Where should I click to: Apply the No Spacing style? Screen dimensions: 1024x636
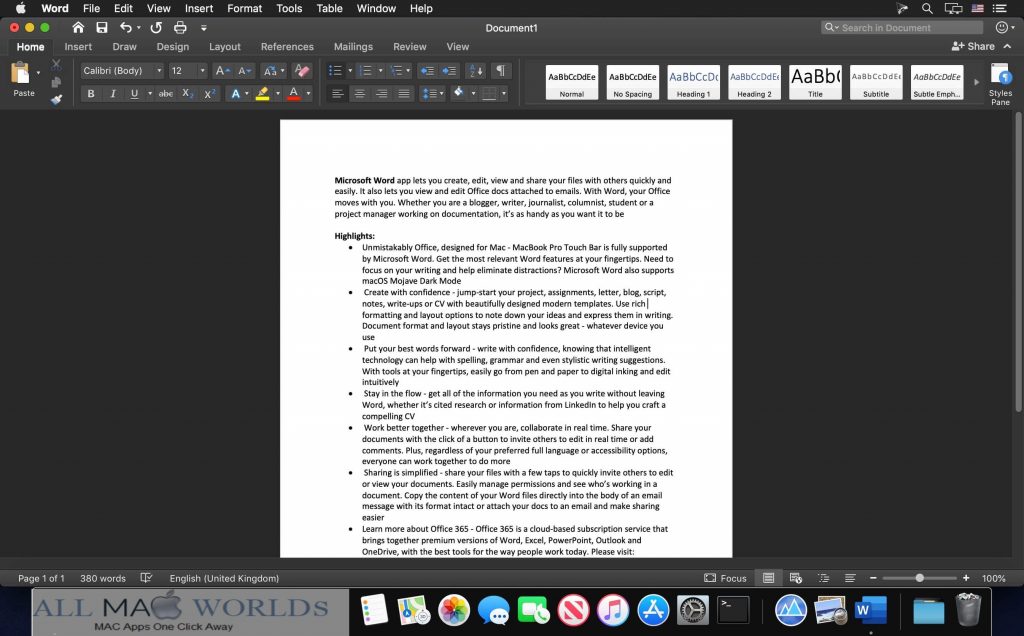coord(632,82)
